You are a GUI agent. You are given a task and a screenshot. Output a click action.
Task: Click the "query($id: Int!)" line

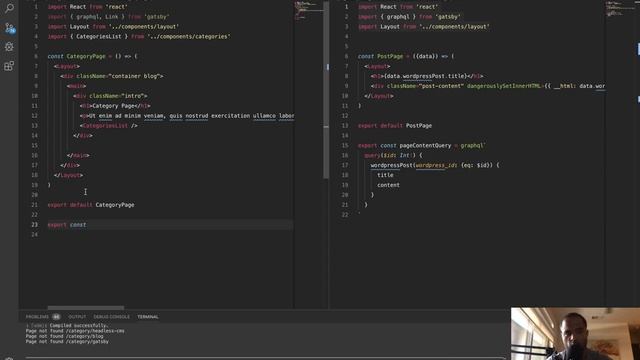tap(393, 156)
